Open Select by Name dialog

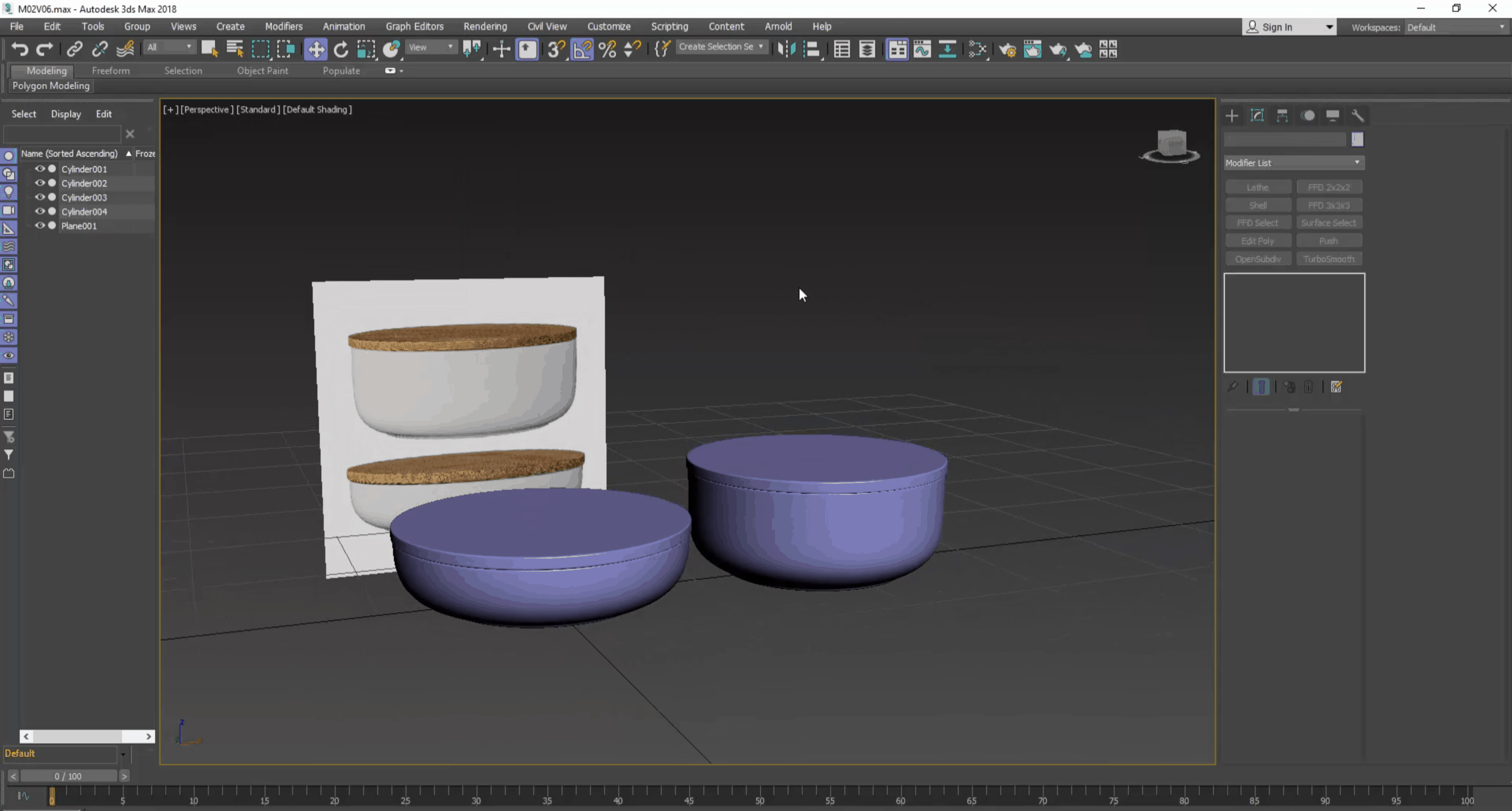pos(235,49)
